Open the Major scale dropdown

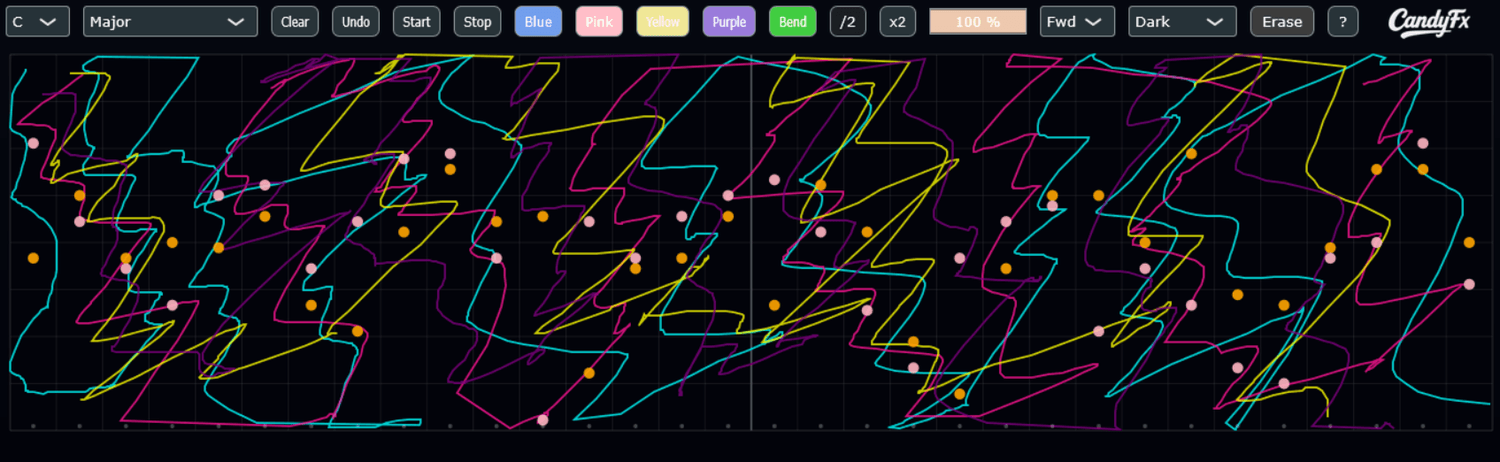[x=170, y=21]
